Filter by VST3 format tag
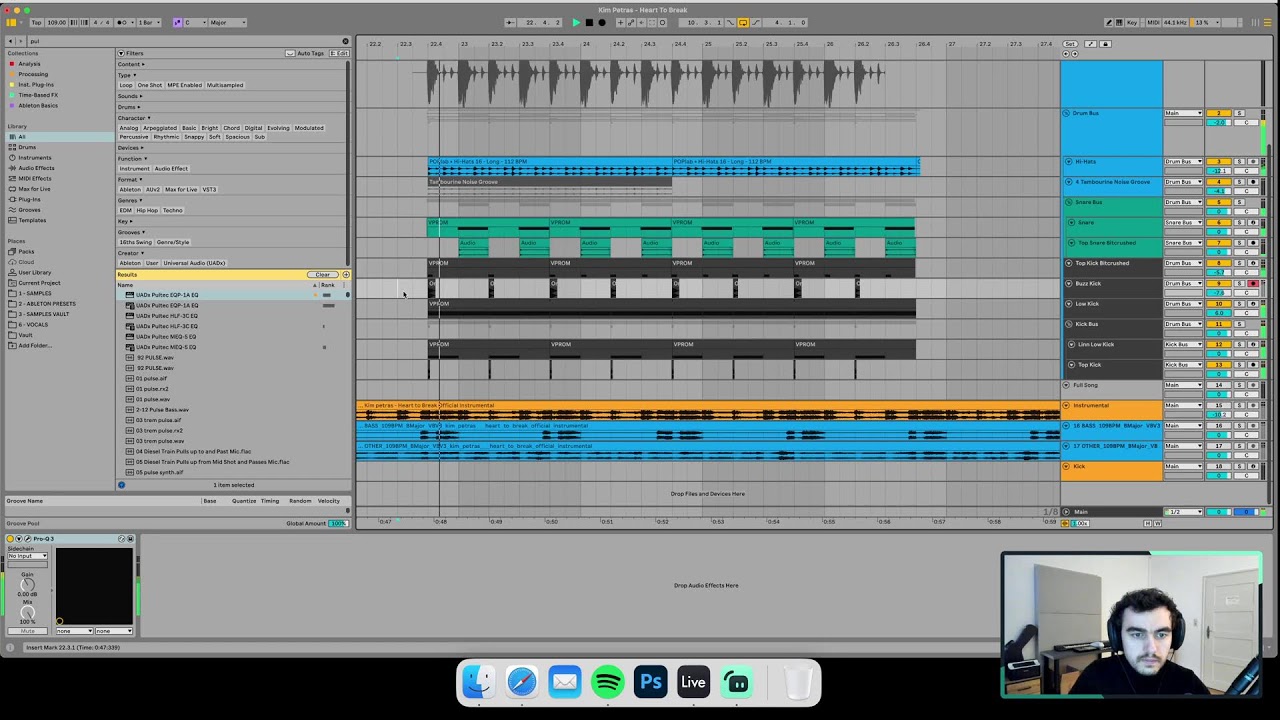This screenshot has width=1280, height=720. click(x=209, y=189)
